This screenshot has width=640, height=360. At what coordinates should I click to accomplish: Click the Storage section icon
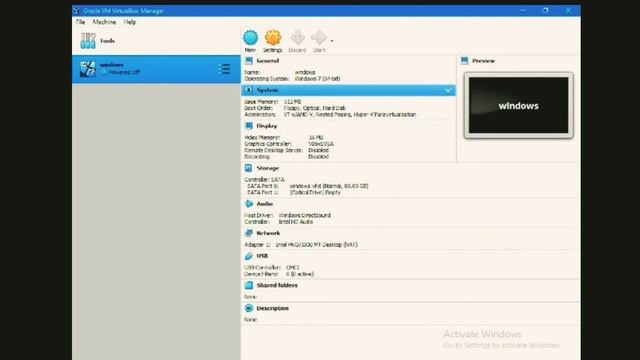pos(249,168)
